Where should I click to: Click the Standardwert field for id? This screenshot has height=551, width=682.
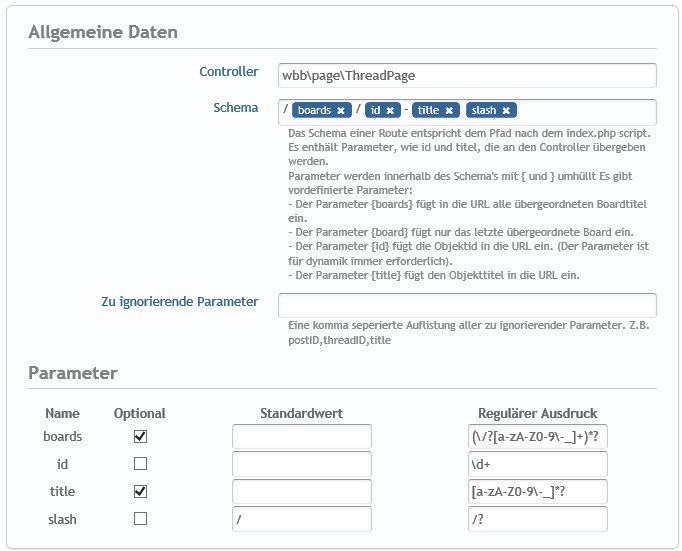(301, 464)
